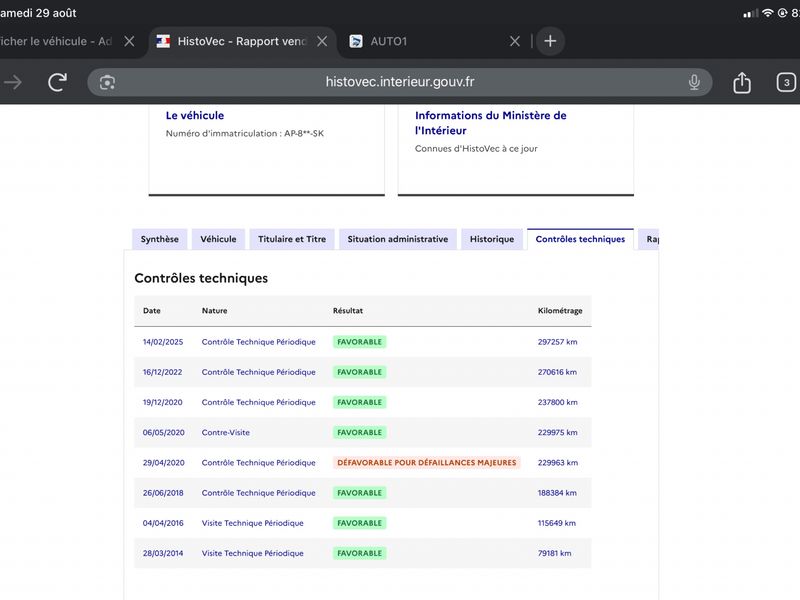Click the 297257 km value
This screenshot has height=600, width=800.
click(x=557, y=342)
